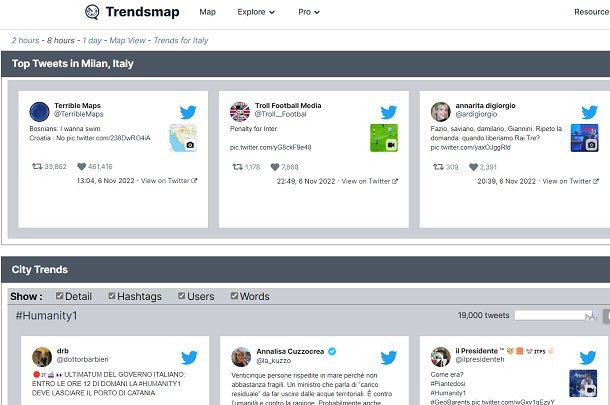This screenshot has height=405, width=610.
Task: Click Twitter bird icon on Annalisa Cuzzocrea tweet
Action: pos(389,358)
